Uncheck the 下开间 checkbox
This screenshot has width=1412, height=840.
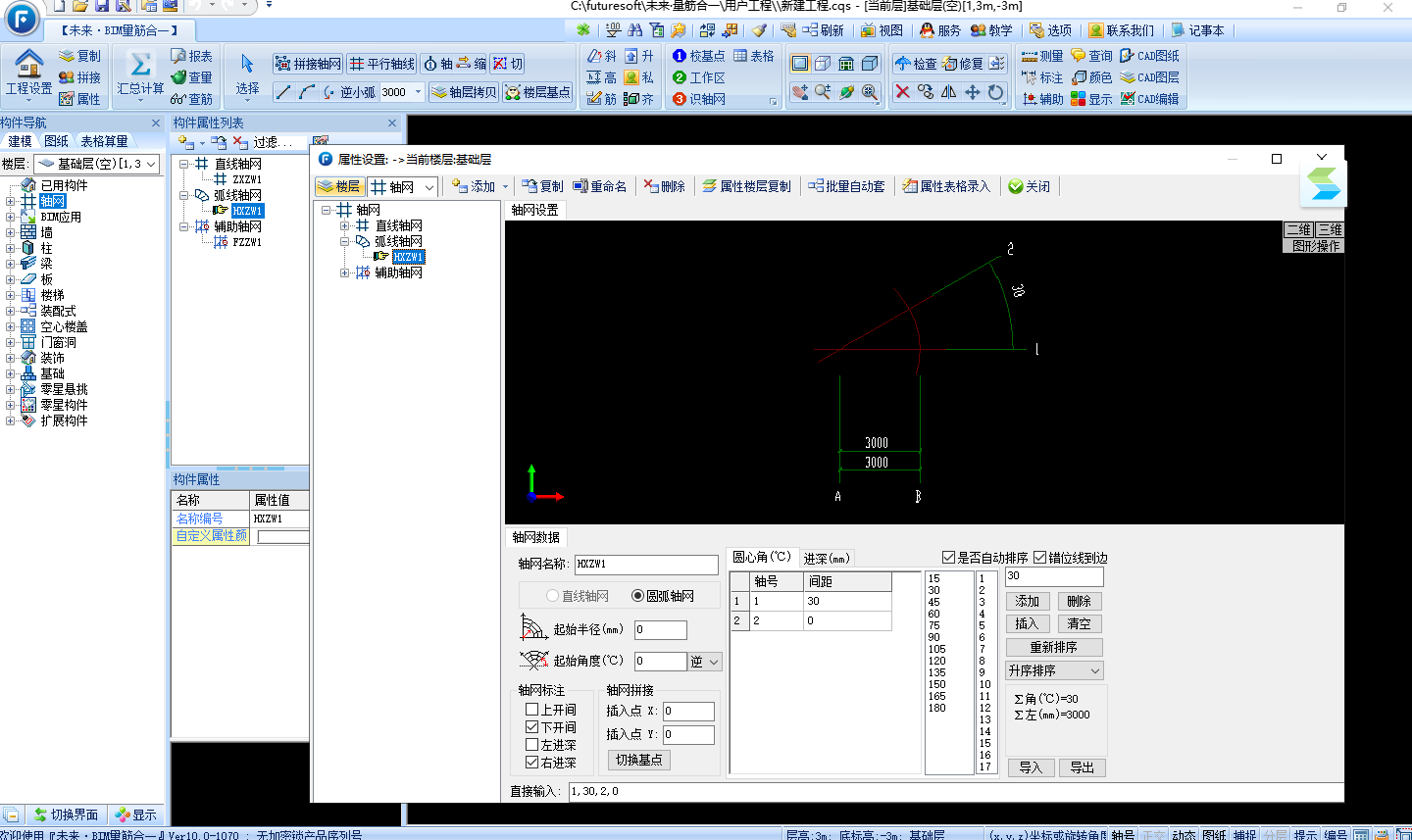click(532, 727)
